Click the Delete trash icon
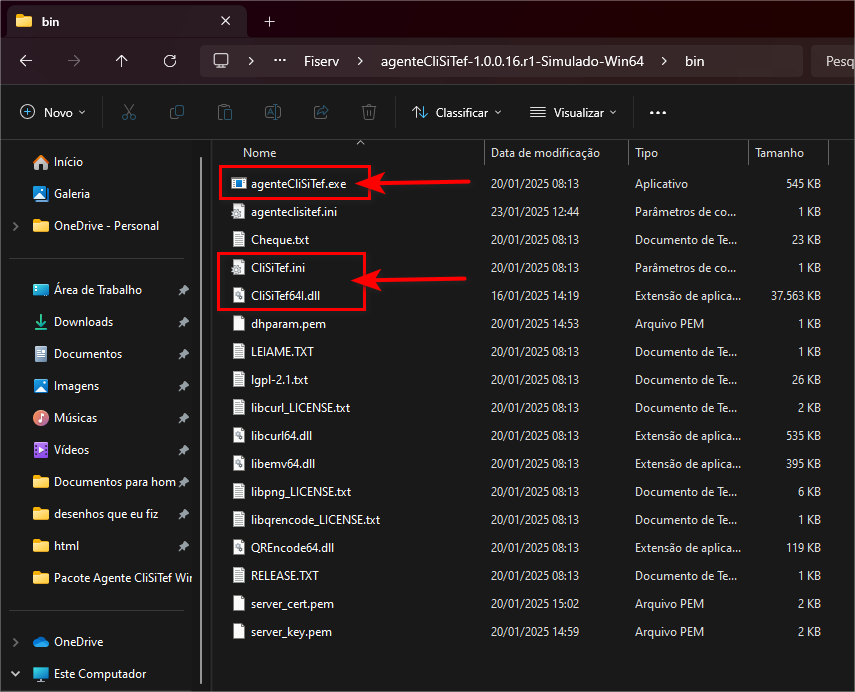Viewport: 855px width, 692px height. coord(369,112)
